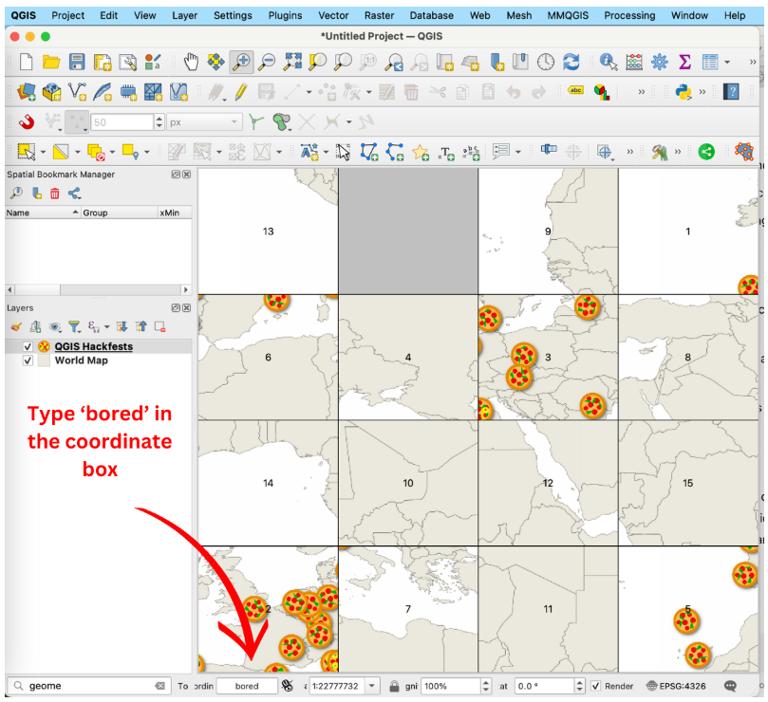Select the World Map layer name
Image resolution: width=768 pixels, height=702 pixels.
[x=81, y=361]
